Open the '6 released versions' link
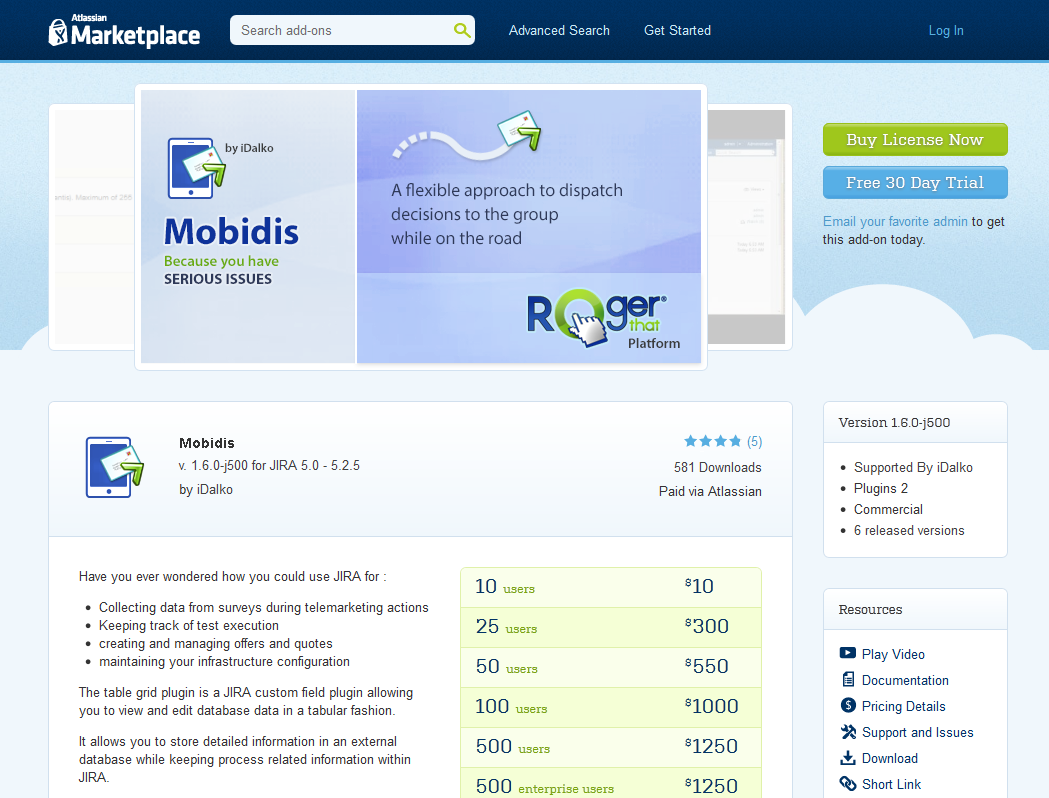Viewport: 1049px width, 798px height. tap(908, 530)
